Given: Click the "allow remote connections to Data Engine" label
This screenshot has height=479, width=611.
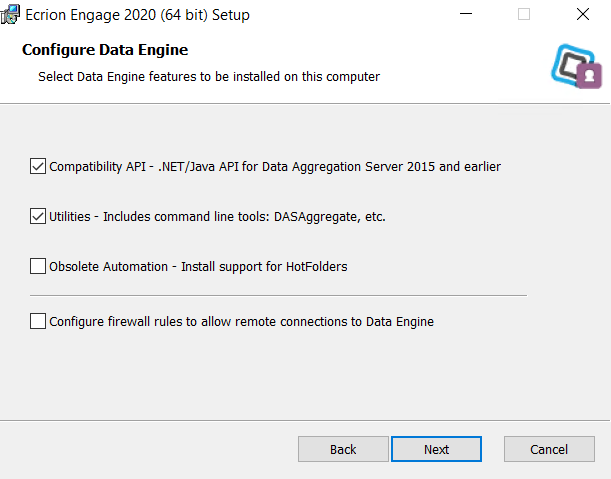Looking at the screenshot, I should pos(317,322).
